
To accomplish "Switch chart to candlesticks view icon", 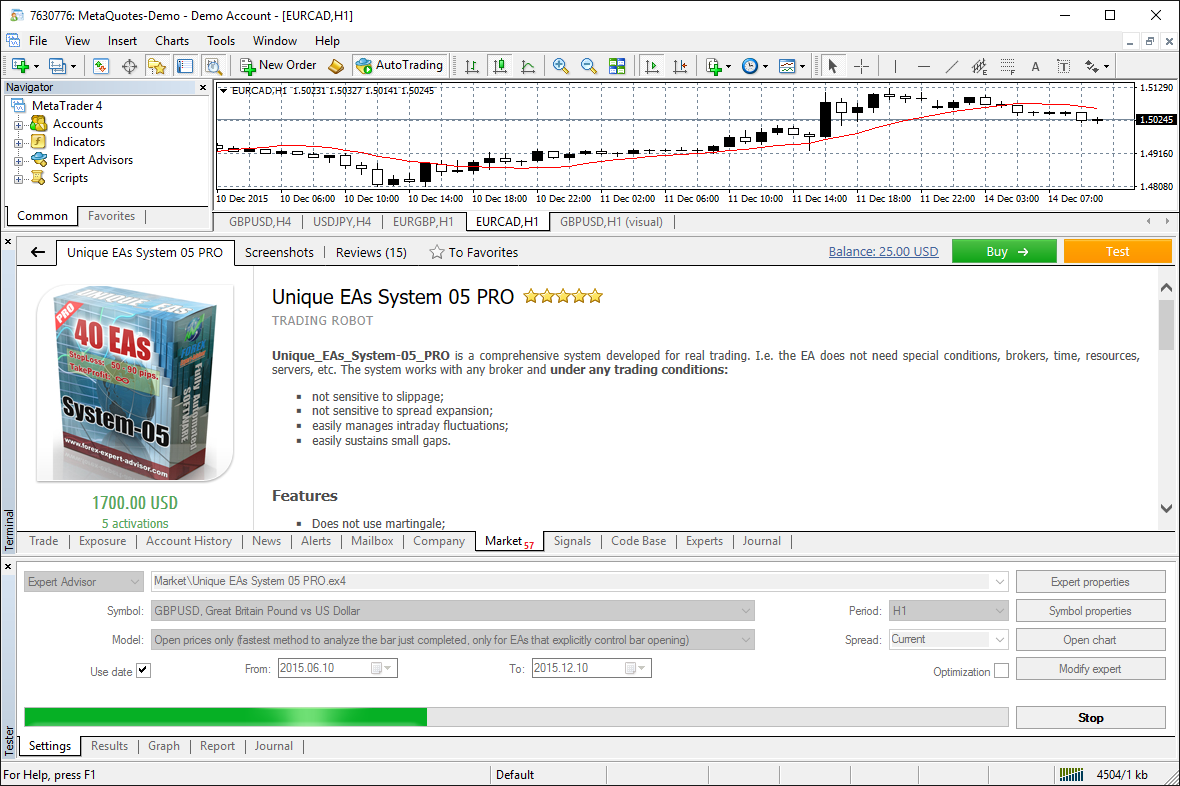I will coord(500,66).
